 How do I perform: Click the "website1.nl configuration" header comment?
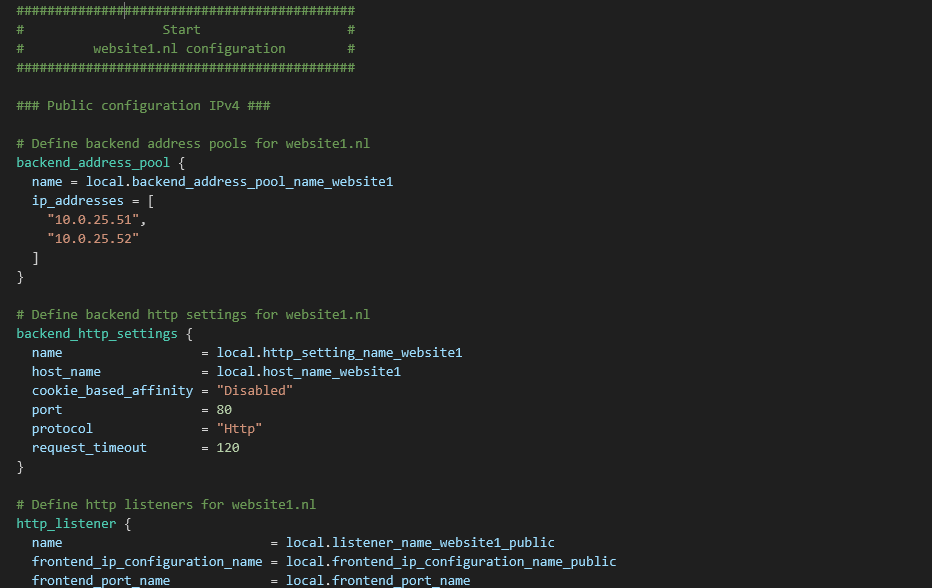tap(189, 48)
